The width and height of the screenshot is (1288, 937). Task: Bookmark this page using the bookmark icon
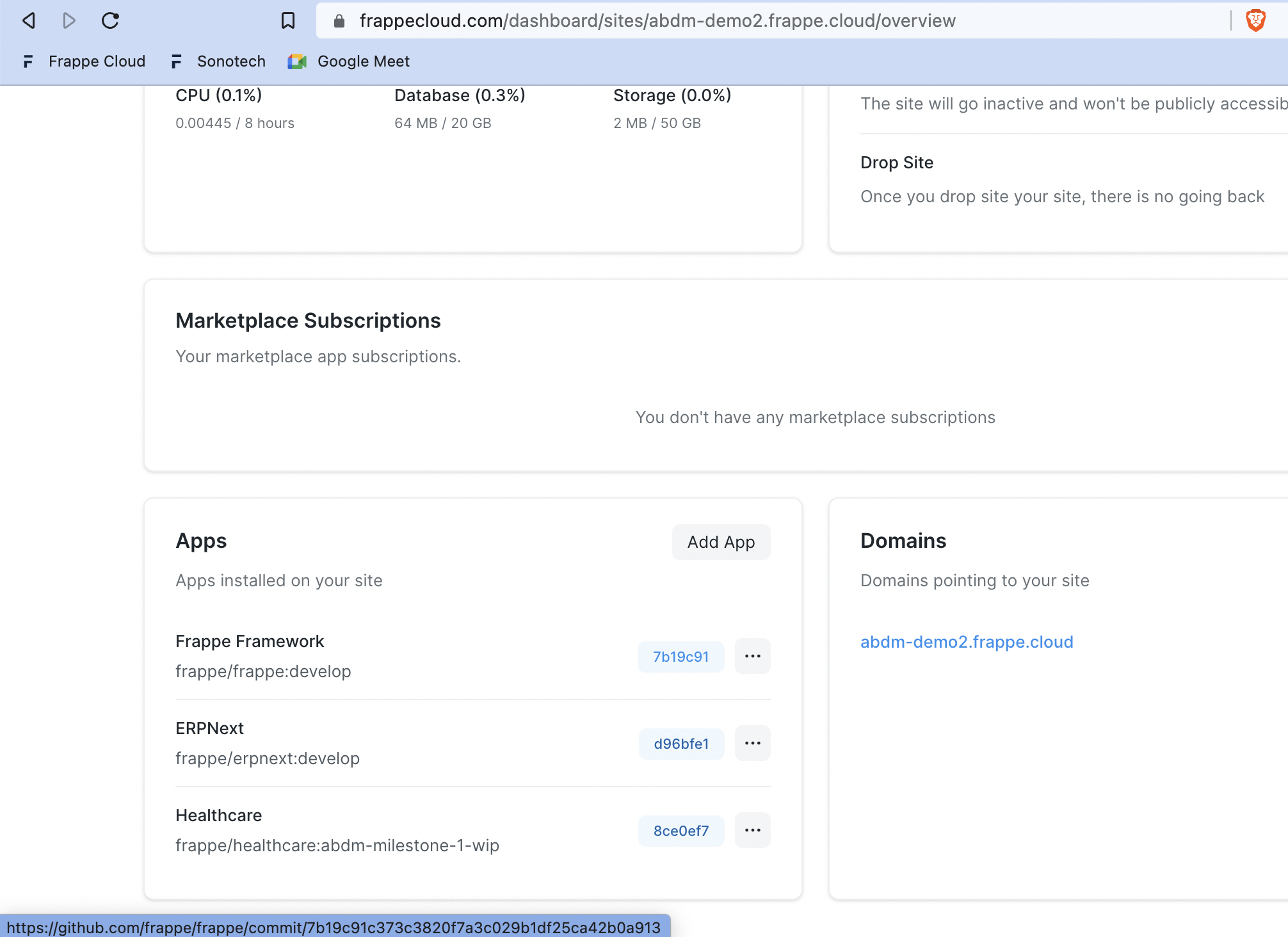coord(287,20)
